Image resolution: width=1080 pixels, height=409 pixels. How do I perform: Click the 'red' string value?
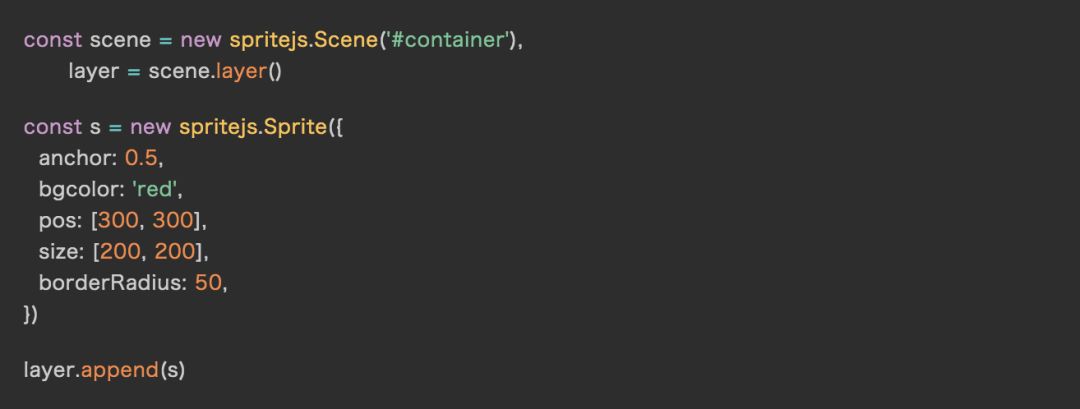click(x=155, y=189)
